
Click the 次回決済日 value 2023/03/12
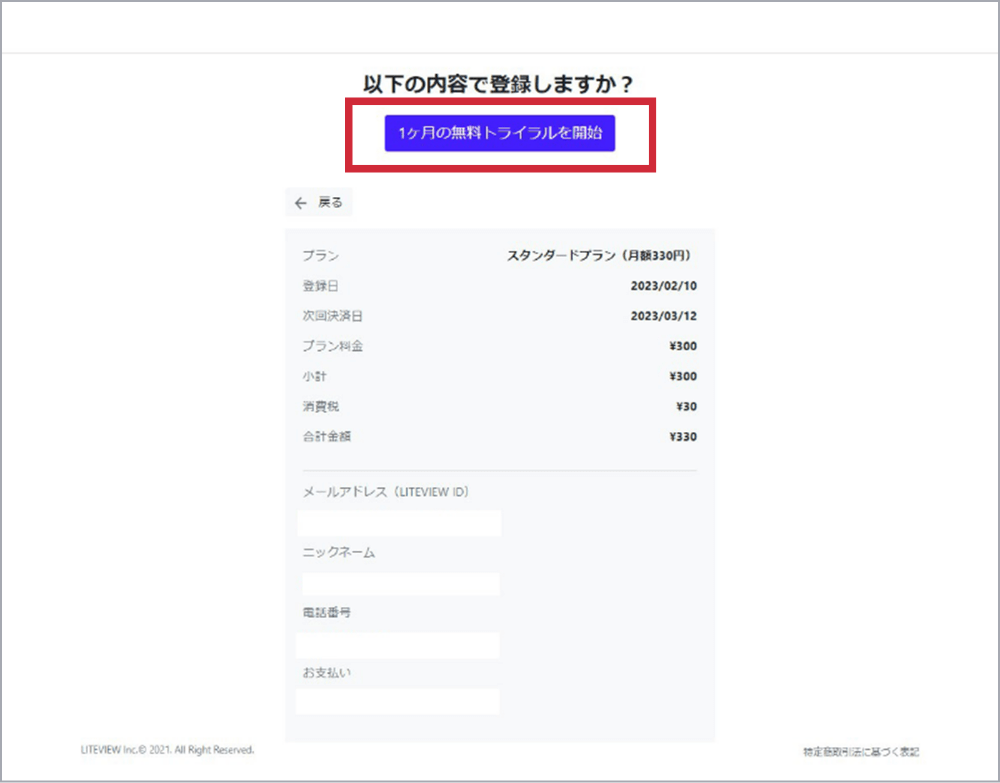663,316
